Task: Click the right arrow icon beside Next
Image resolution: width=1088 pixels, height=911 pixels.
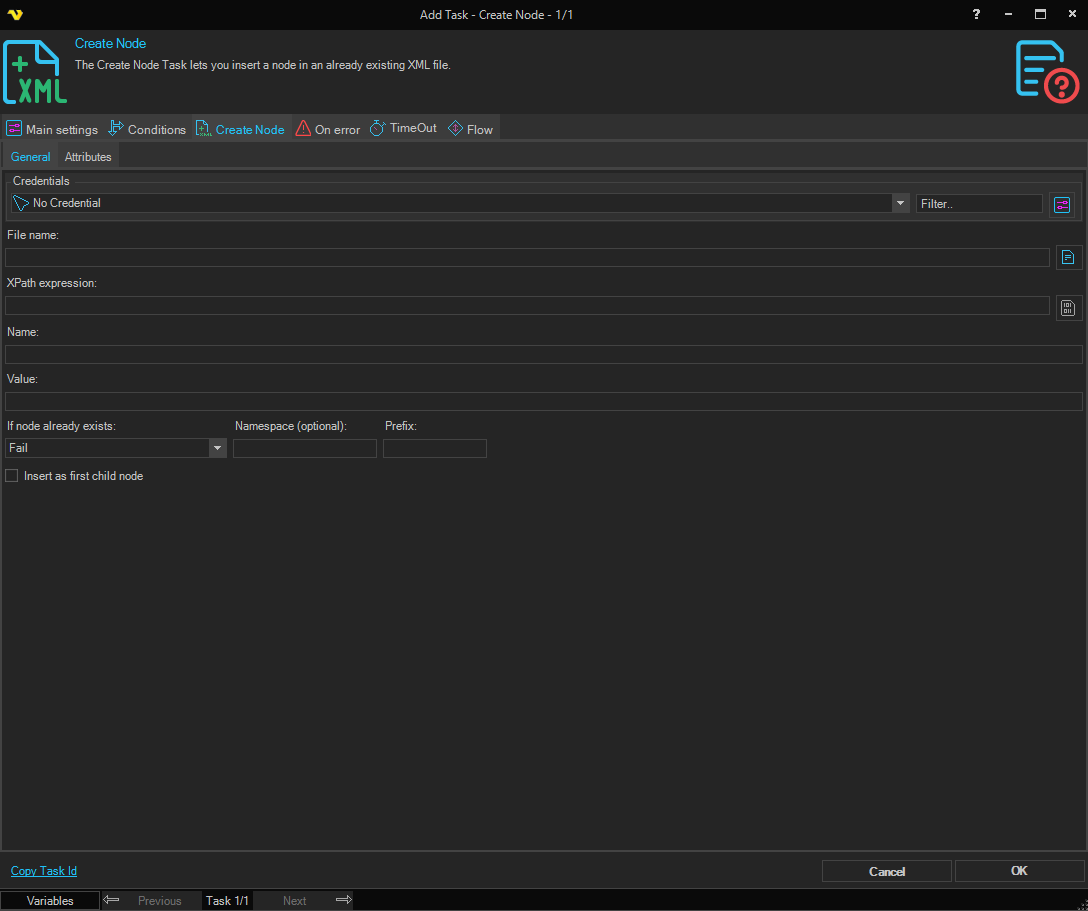Action: tap(343, 900)
